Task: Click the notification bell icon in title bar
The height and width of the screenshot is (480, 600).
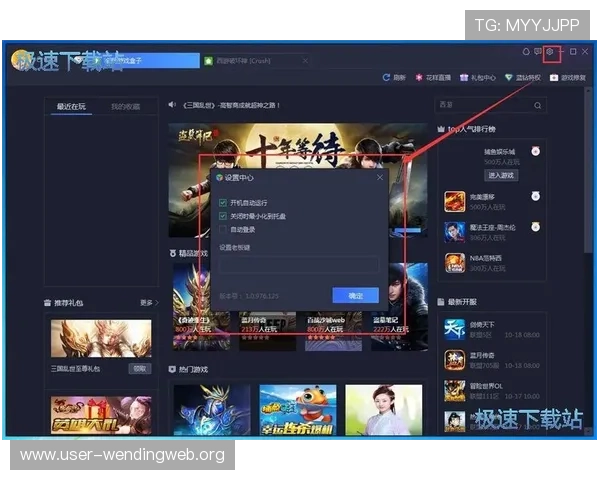Action: pyautogui.click(x=526, y=51)
